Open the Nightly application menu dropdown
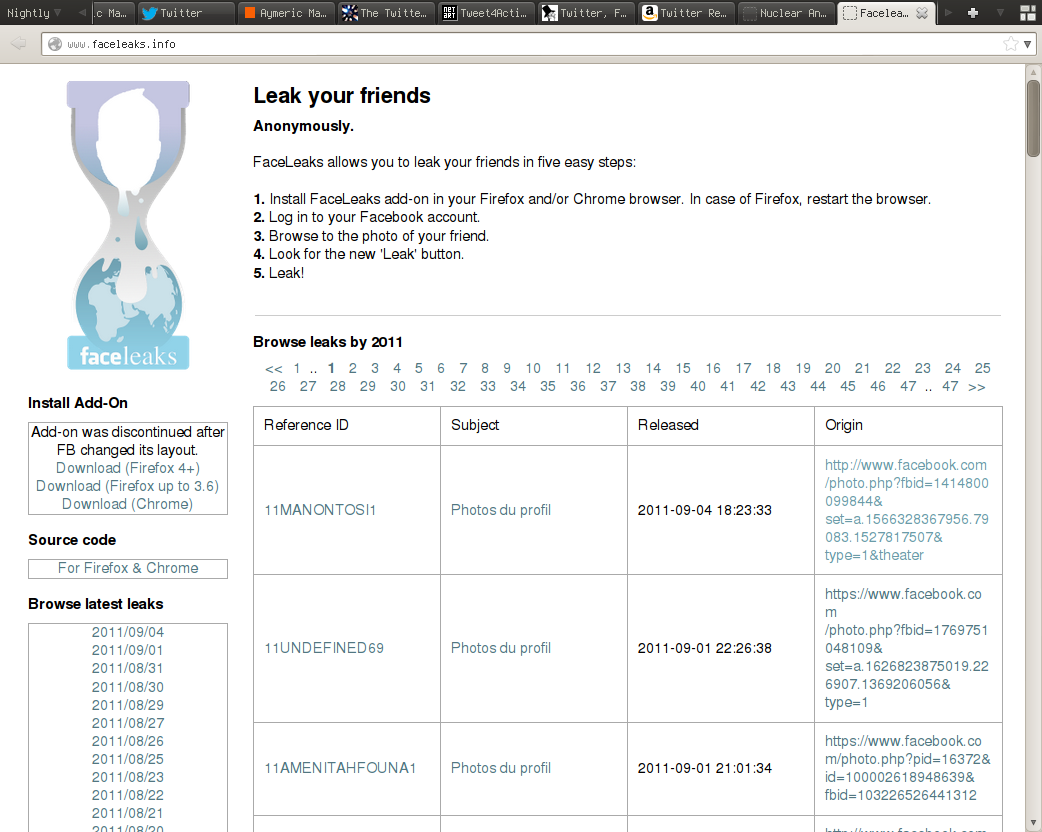This screenshot has width=1042, height=832. coord(33,13)
